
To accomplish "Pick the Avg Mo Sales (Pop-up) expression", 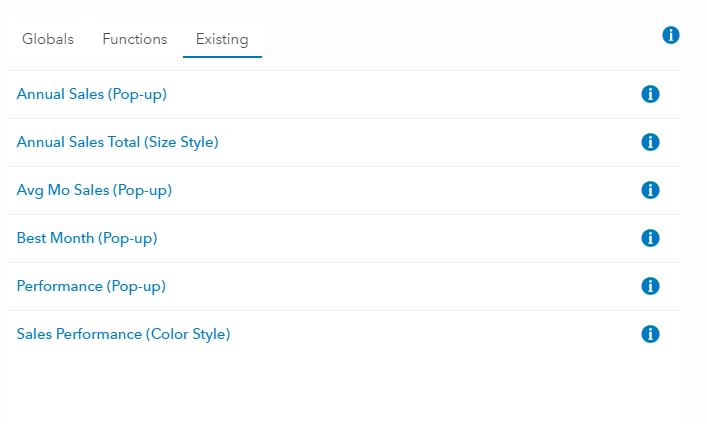I will [94, 190].
